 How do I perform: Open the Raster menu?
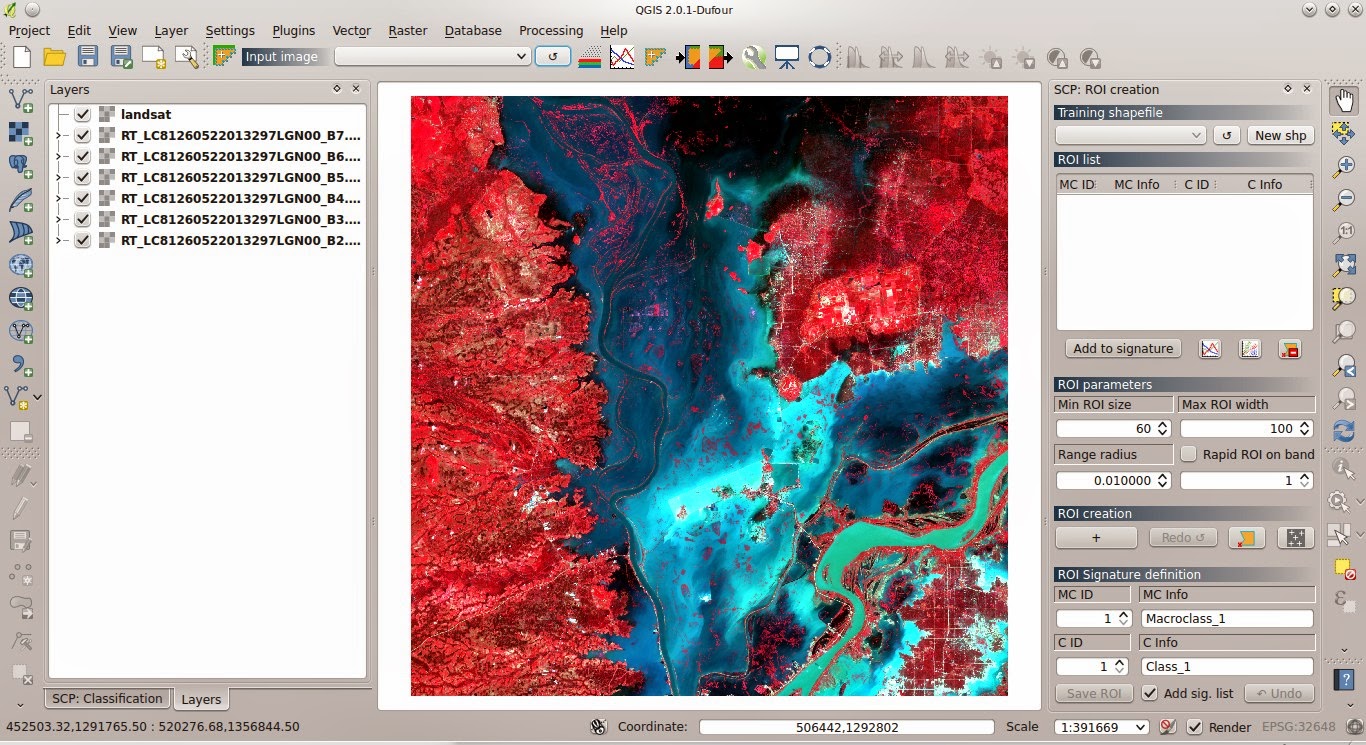tap(407, 31)
